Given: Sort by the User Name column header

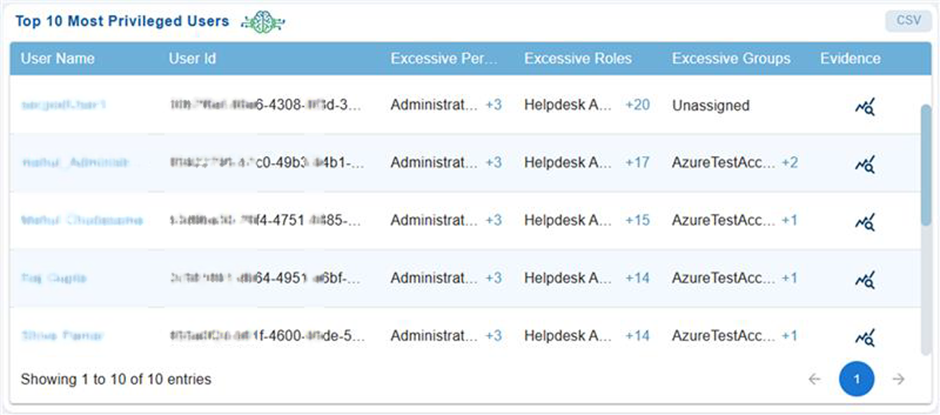Looking at the screenshot, I should (x=57, y=58).
